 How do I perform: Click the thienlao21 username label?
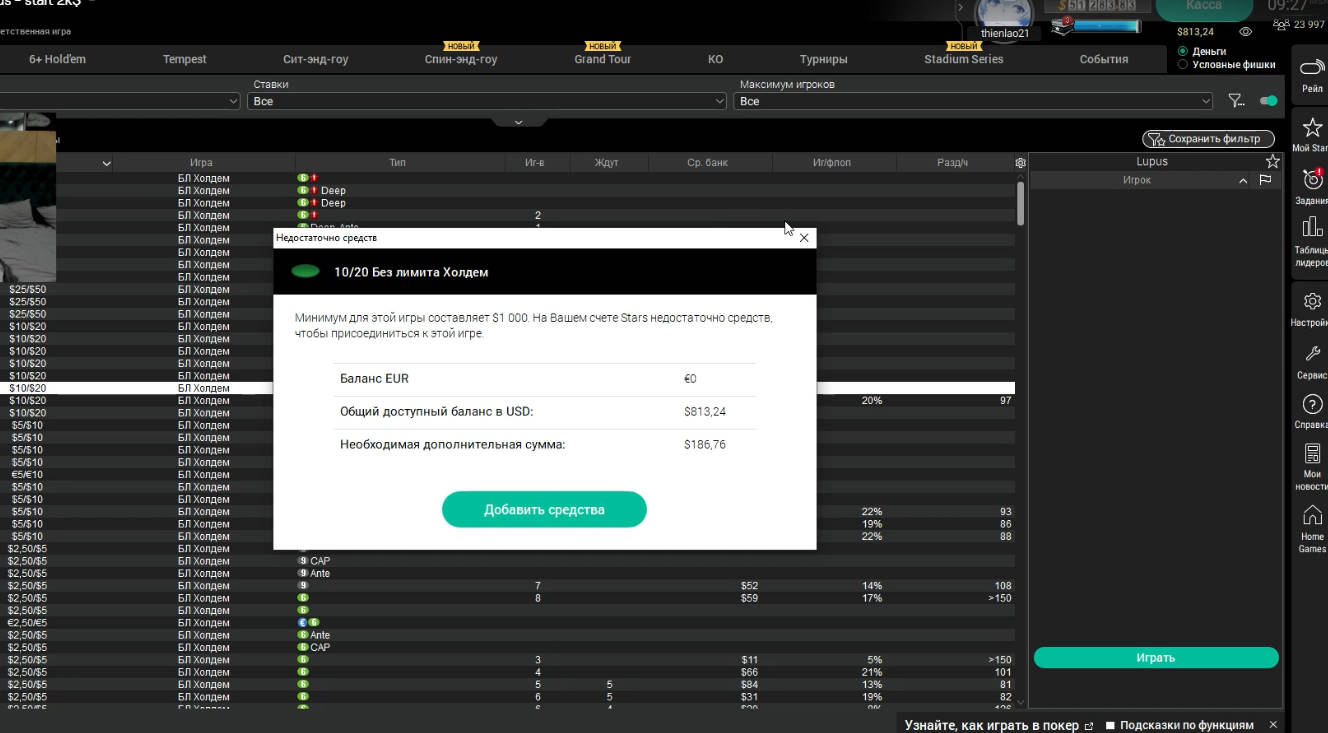click(x=1004, y=33)
